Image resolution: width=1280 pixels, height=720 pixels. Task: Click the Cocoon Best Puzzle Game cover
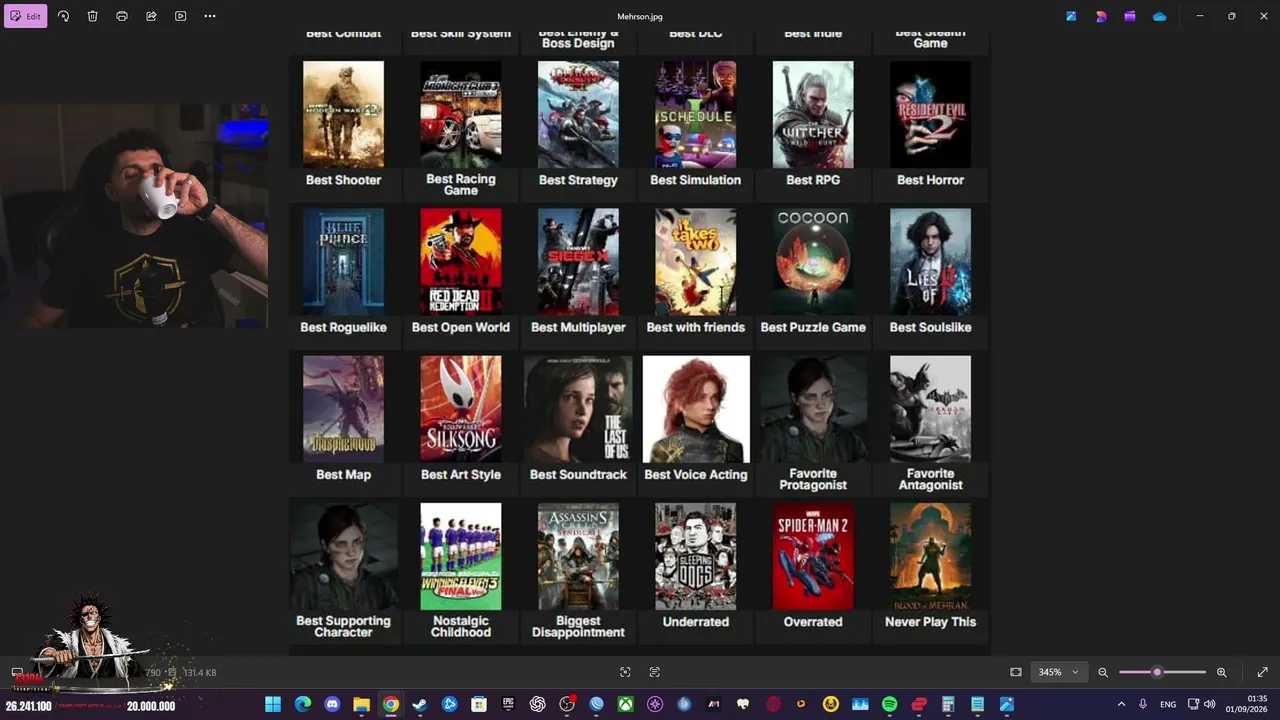(813, 261)
